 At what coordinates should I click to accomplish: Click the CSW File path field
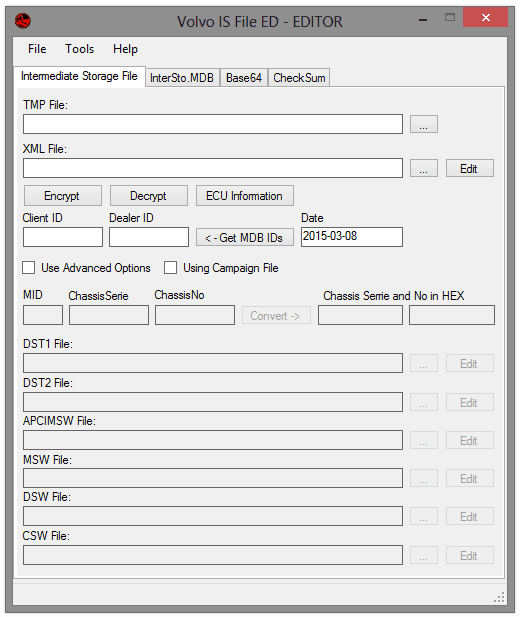point(213,555)
